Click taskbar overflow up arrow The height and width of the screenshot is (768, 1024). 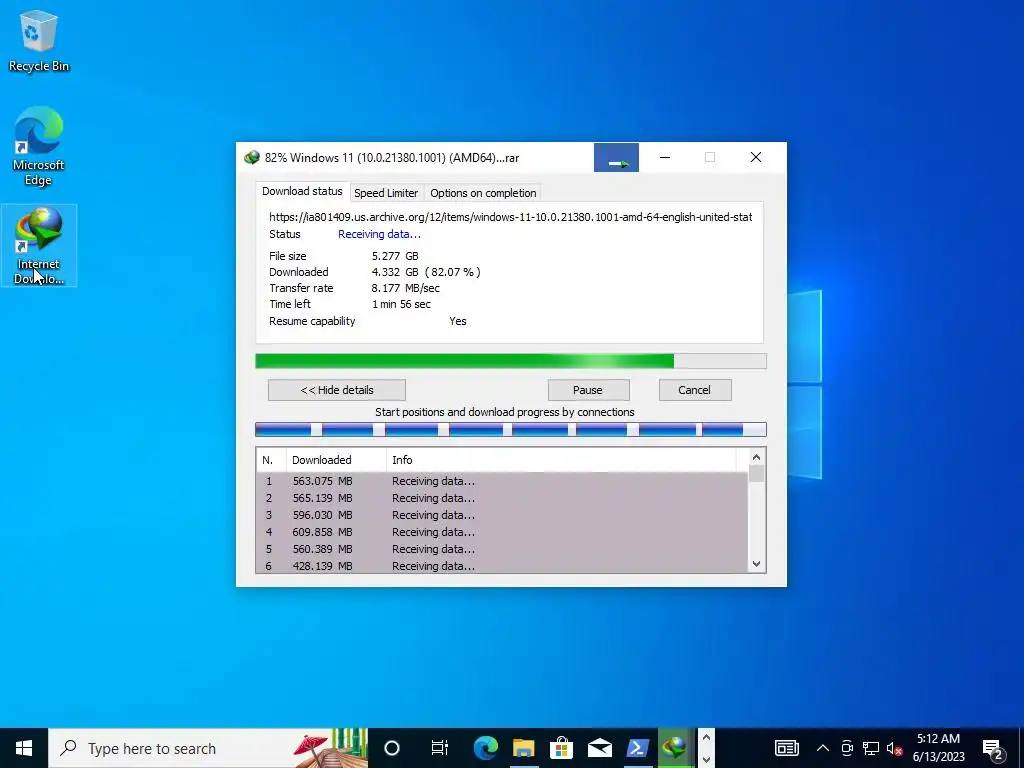[x=706, y=738]
